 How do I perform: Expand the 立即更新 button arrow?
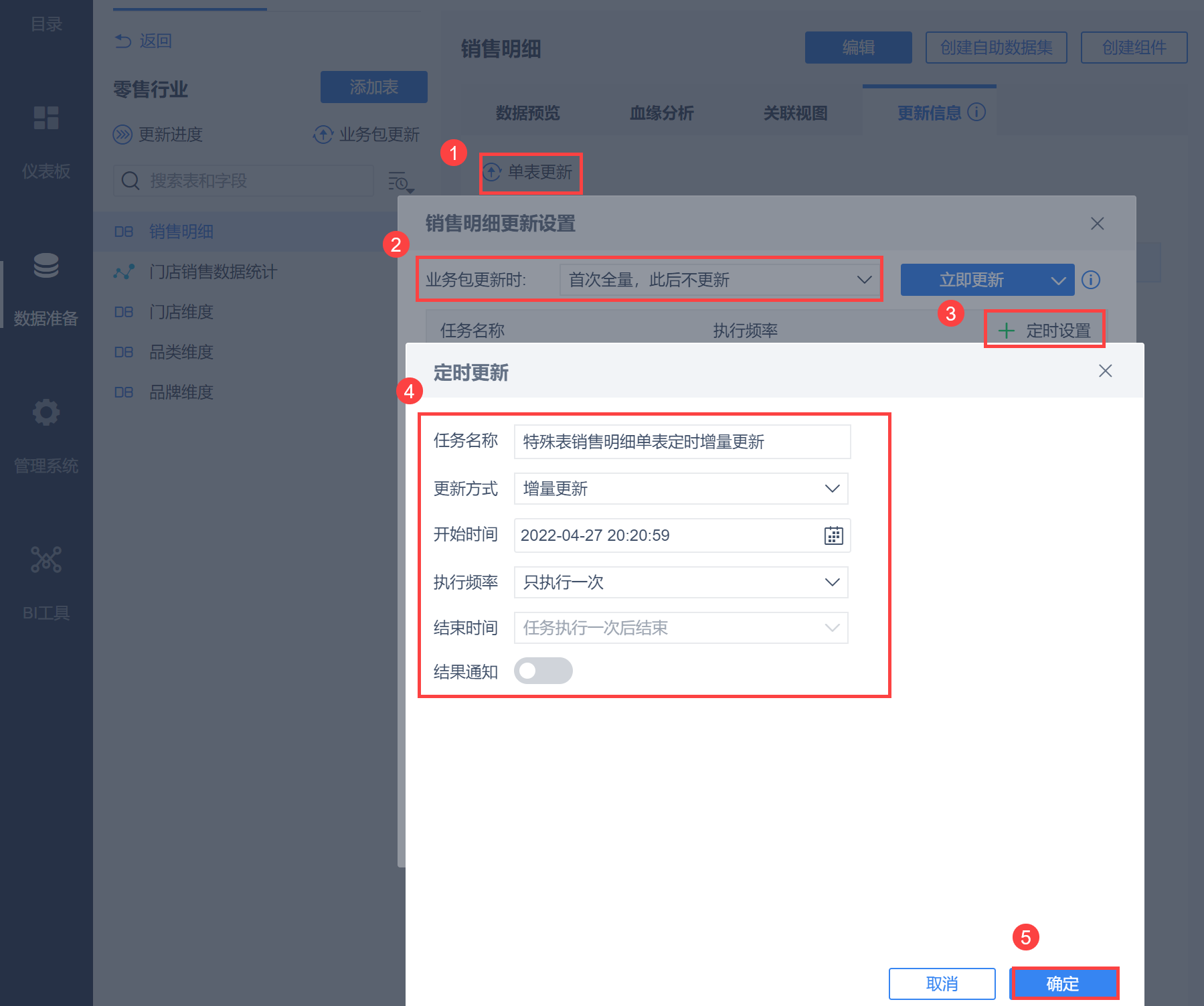point(1058,280)
